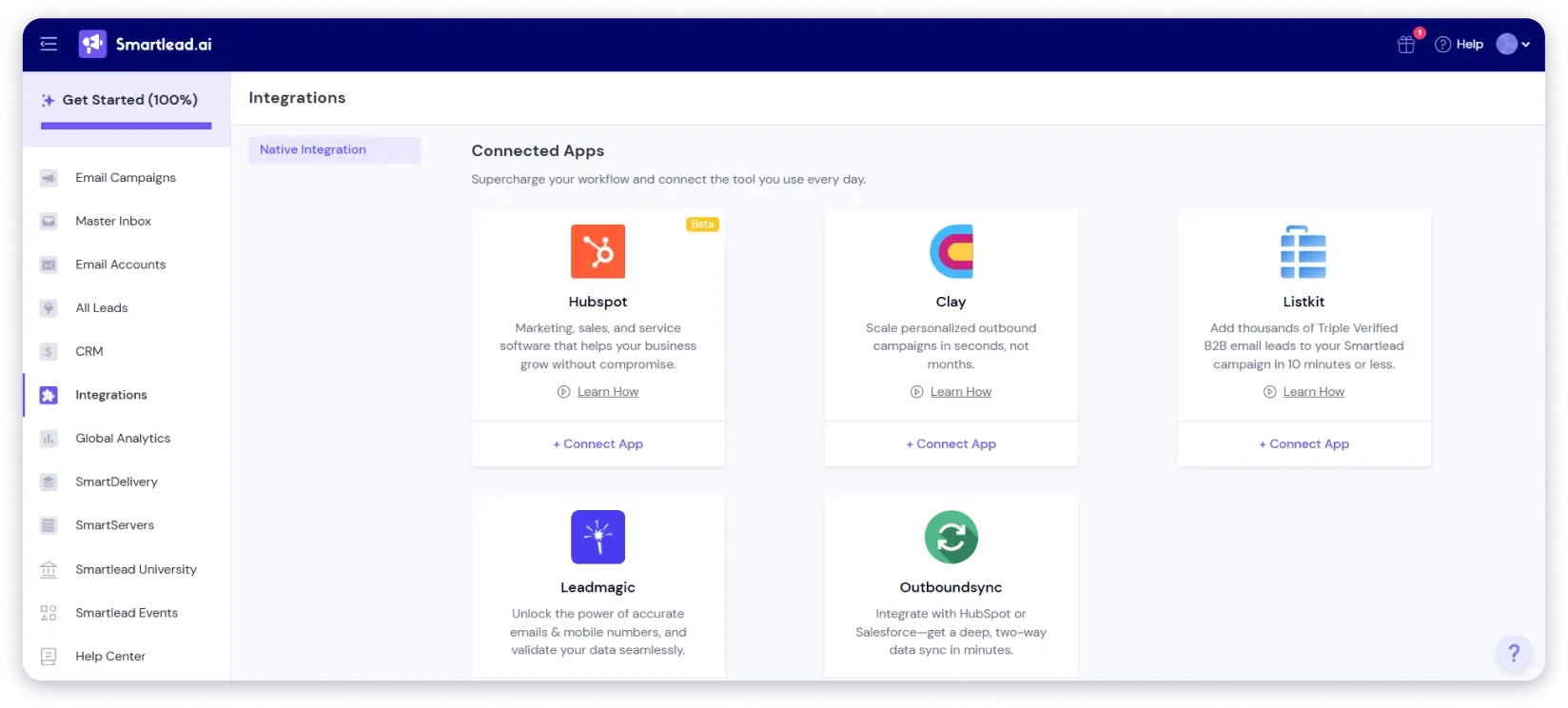The image size is (1568, 708).
Task: Click the SmartDelivery icon
Action: tap(49, 482)
